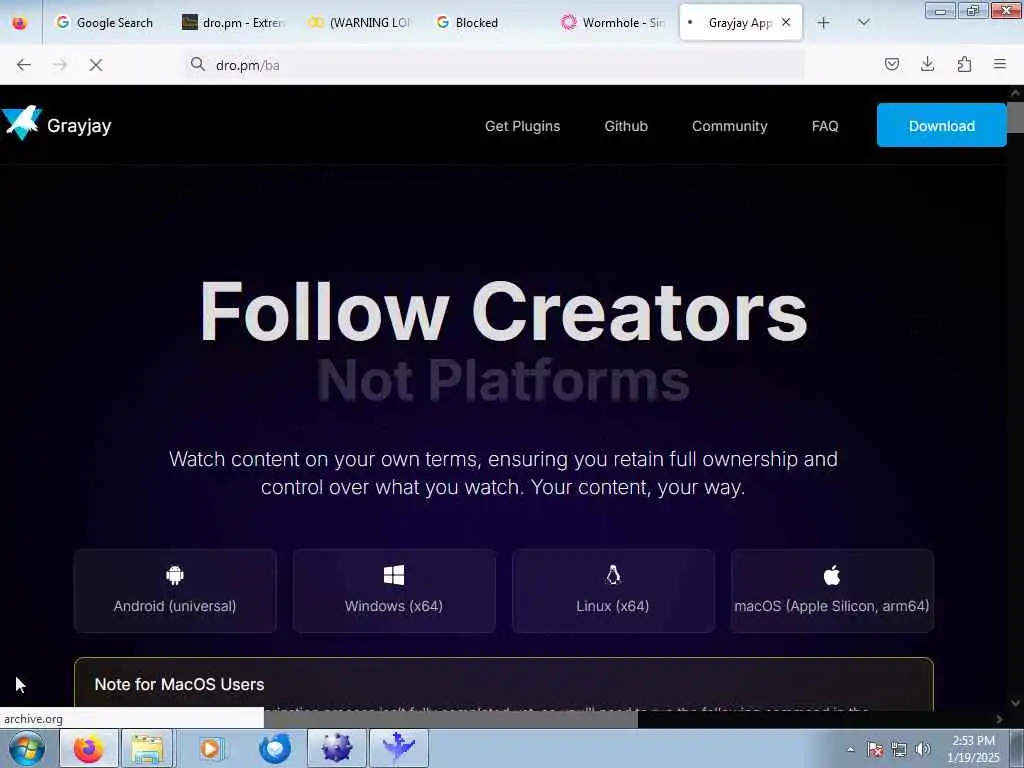Stop page loading with the X button

pos(96,65)
